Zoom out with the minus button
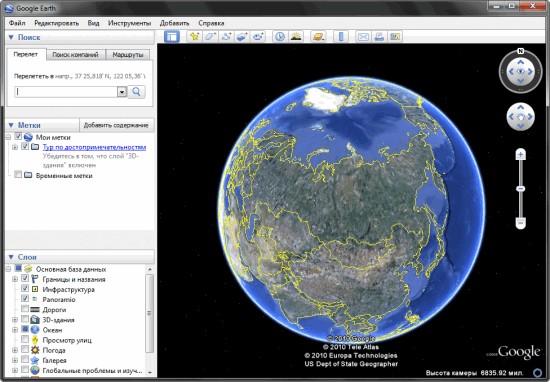Screen dimensions: 550x382 521,222
